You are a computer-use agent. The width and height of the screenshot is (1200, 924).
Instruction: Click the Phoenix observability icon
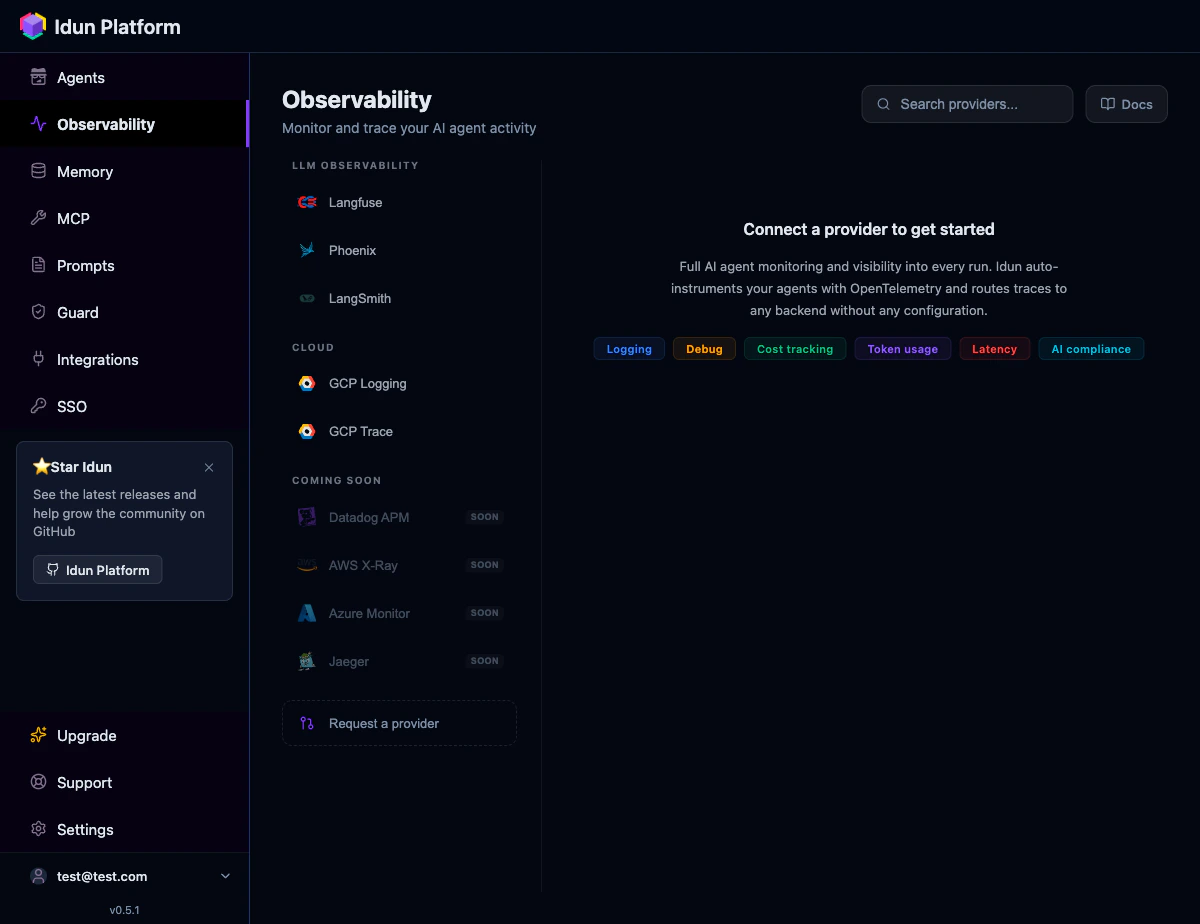pos(306,250)
